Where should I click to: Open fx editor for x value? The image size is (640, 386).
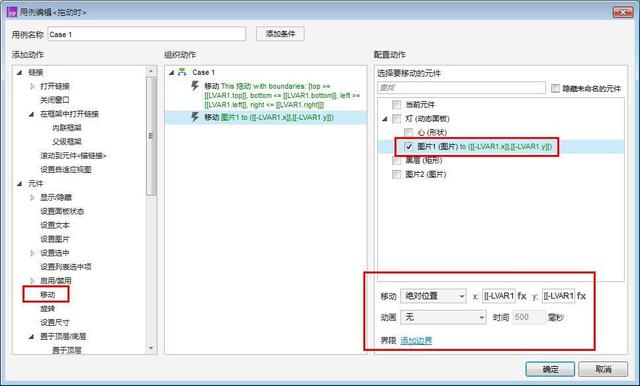point(522,296)
